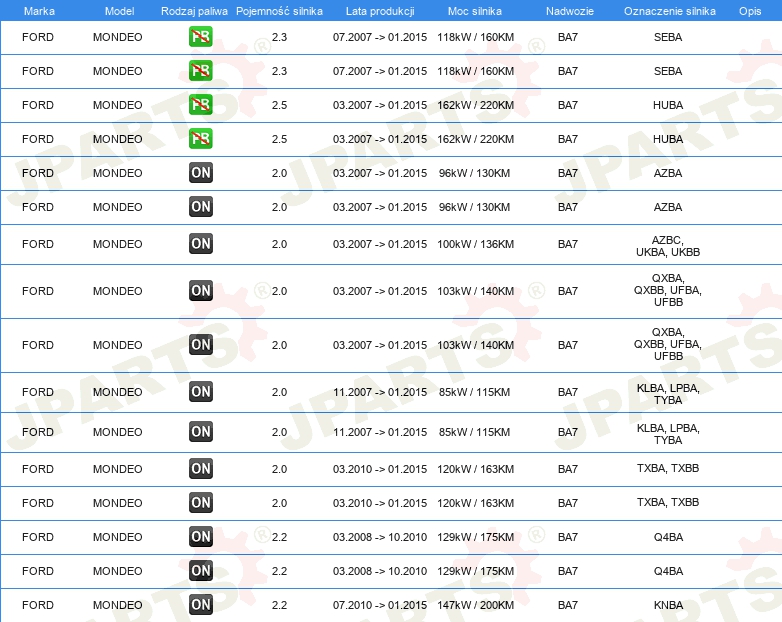This screenshot has height=622, width=782.
Task: Click the Model column header
Action: [119, 11]
